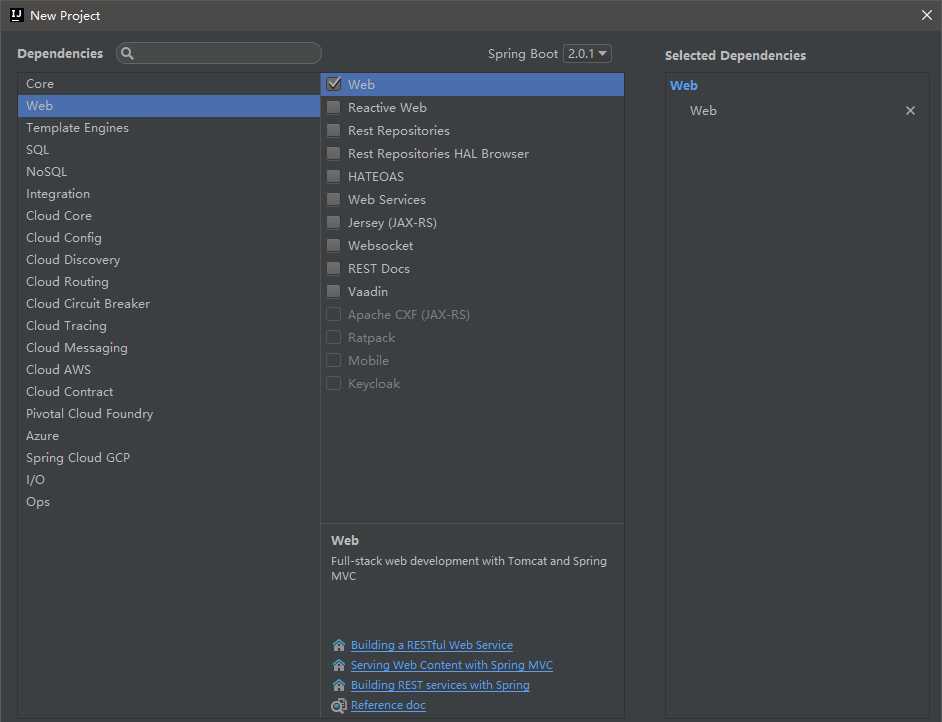This screenshot has width=942, height=722.
Task: Open Serving Web Content with Spring MVC link
Action: pyautogui.click(x=452, y=665)
